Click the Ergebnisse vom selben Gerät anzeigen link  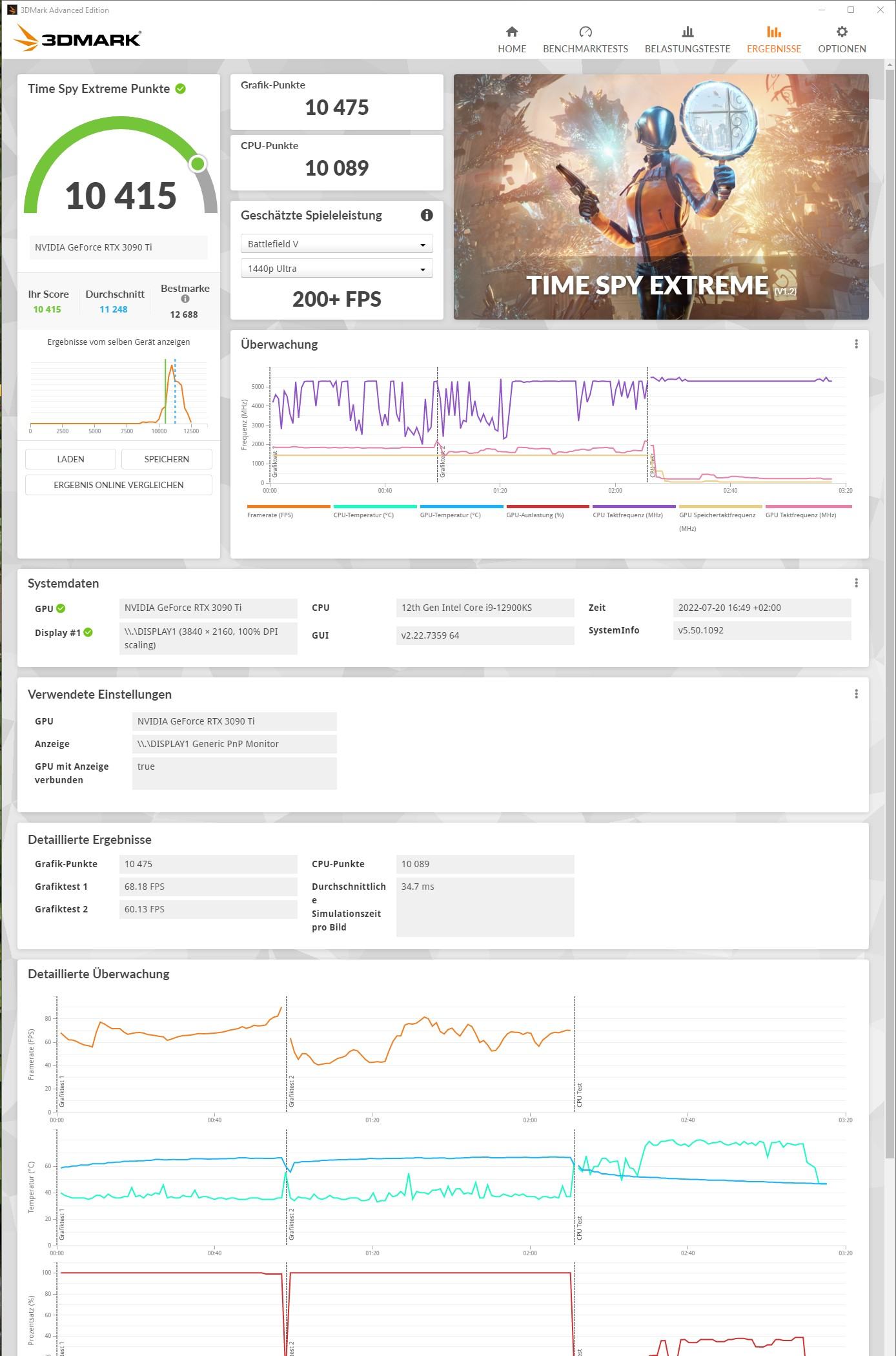coord(119,342)
